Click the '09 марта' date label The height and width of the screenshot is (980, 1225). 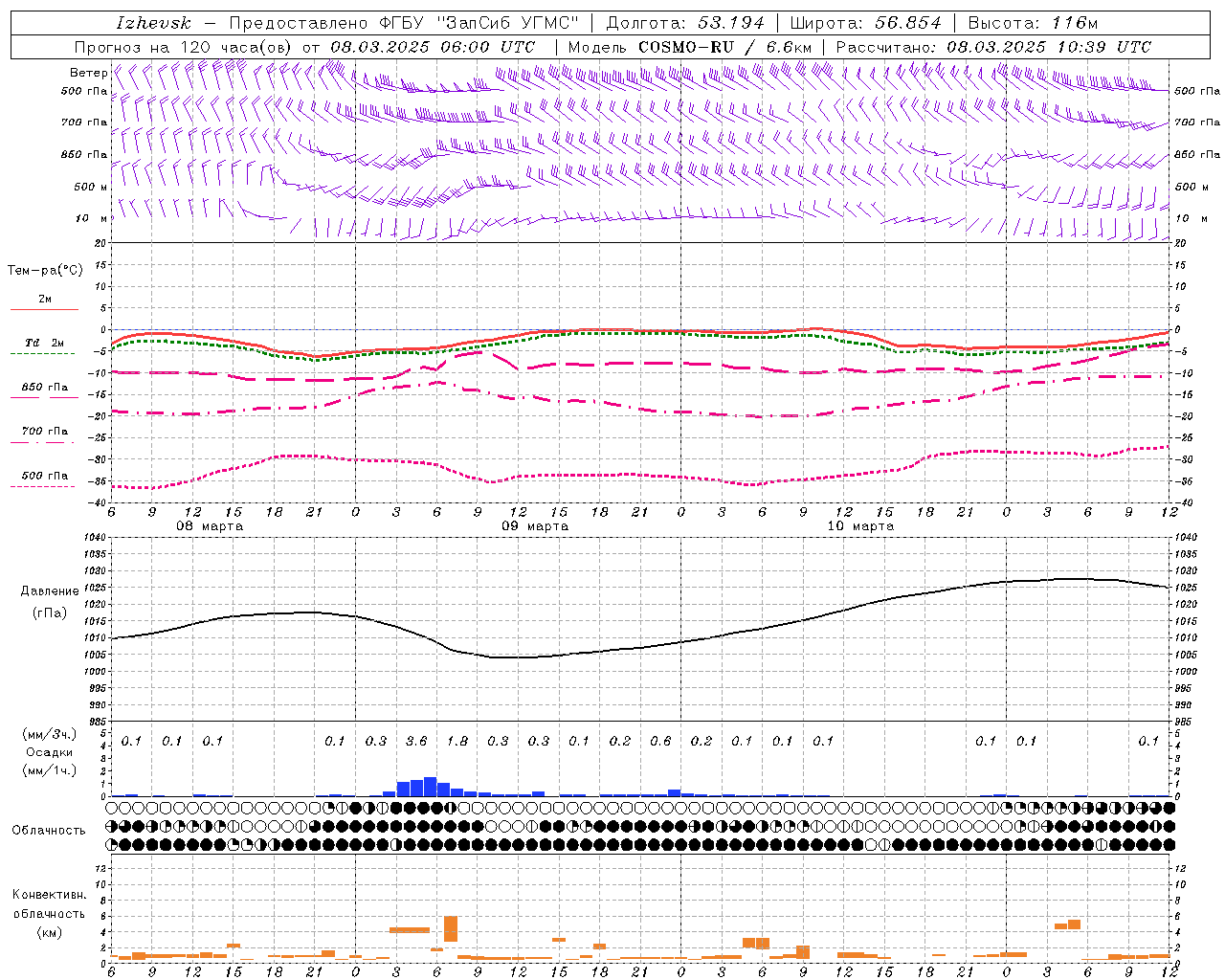point(535,526)
